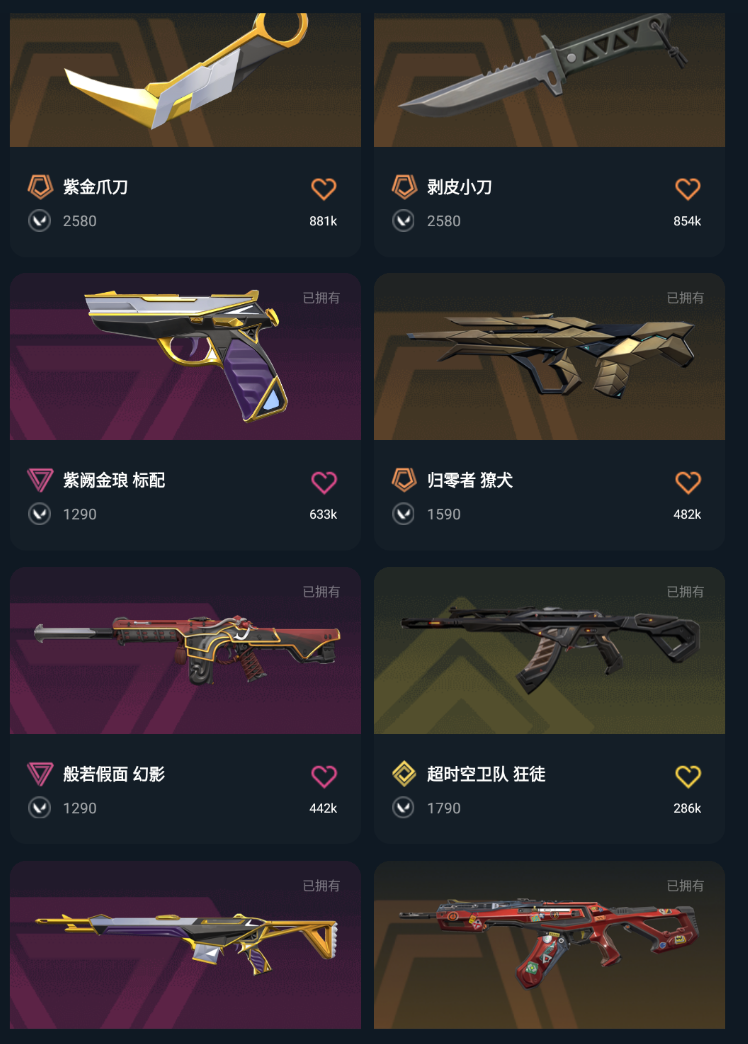Click the yellow heart on 超时空卫队 狂徒
The image size is (748, 1044).
pos(687,776)
